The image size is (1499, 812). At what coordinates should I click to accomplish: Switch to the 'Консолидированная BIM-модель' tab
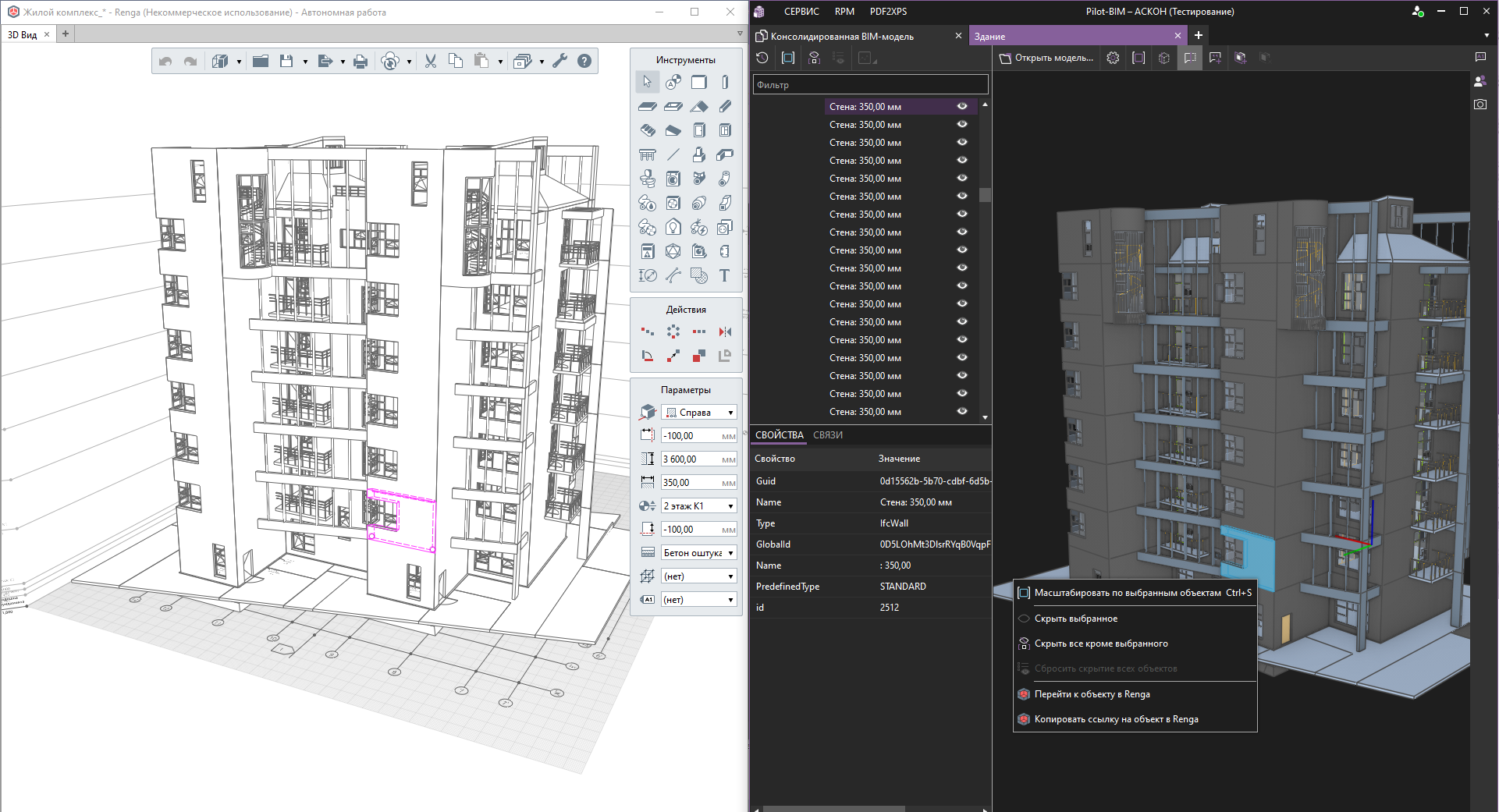tap(858, 36)
